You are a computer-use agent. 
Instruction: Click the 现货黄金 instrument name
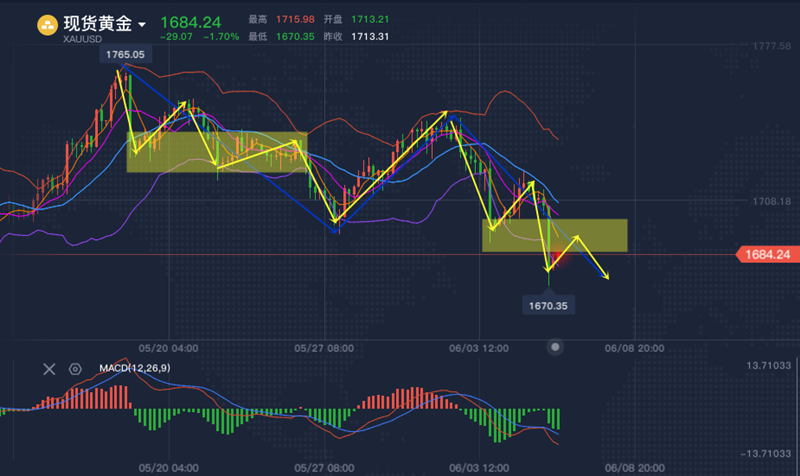(99, 22)
